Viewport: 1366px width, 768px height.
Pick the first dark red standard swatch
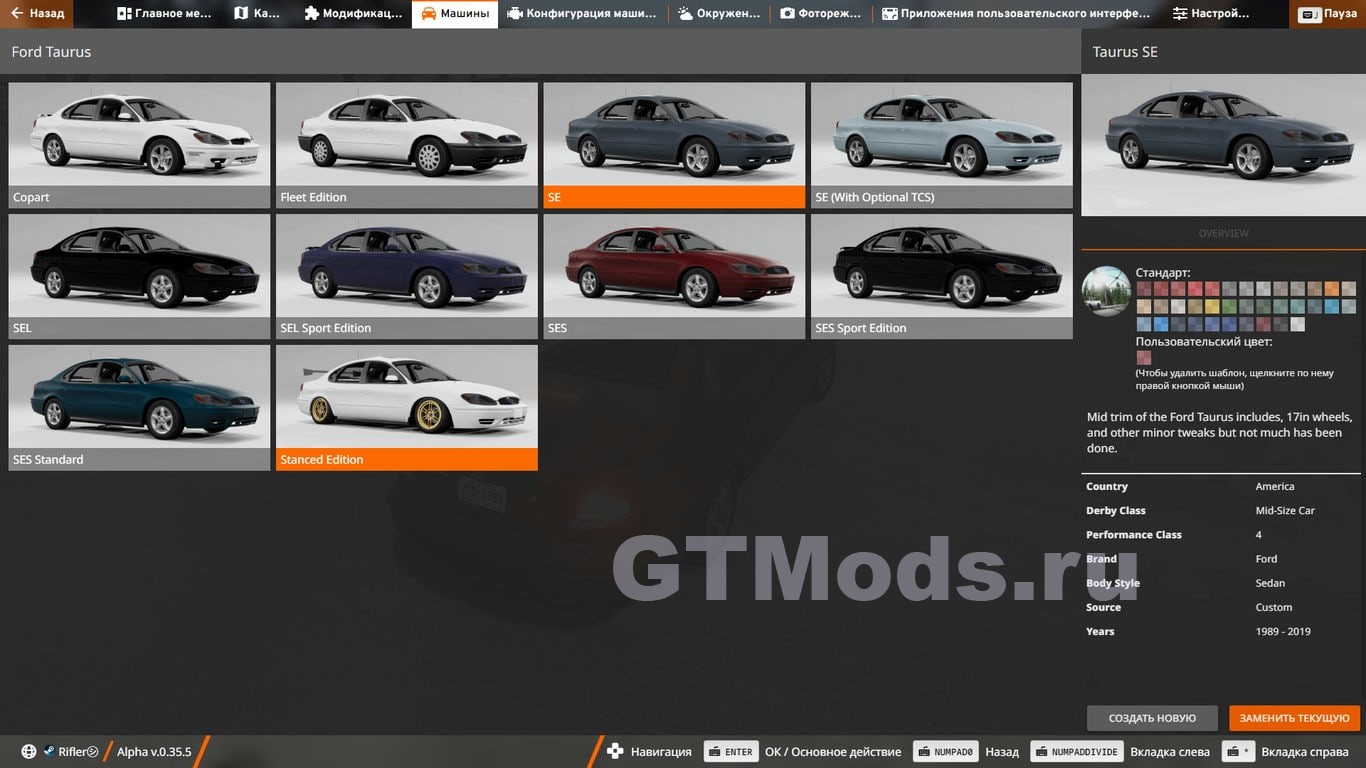click(x=1144, y=289)
